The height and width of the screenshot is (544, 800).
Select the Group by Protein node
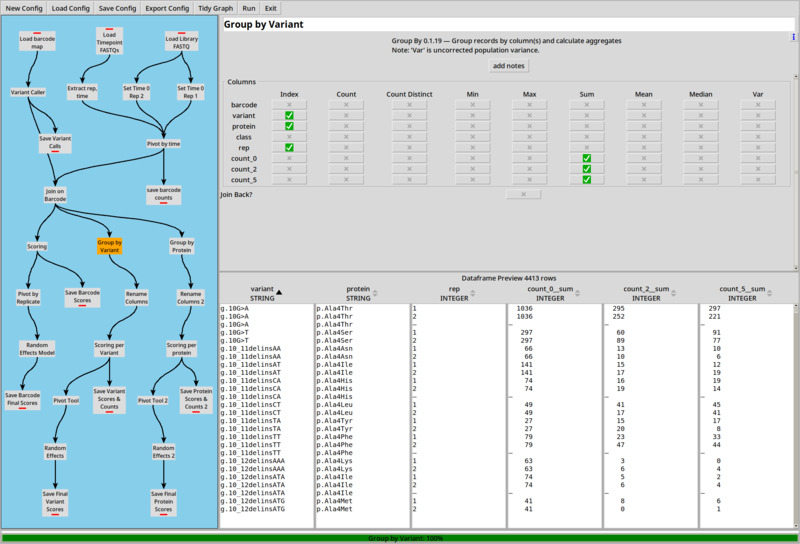click(181, 246)
